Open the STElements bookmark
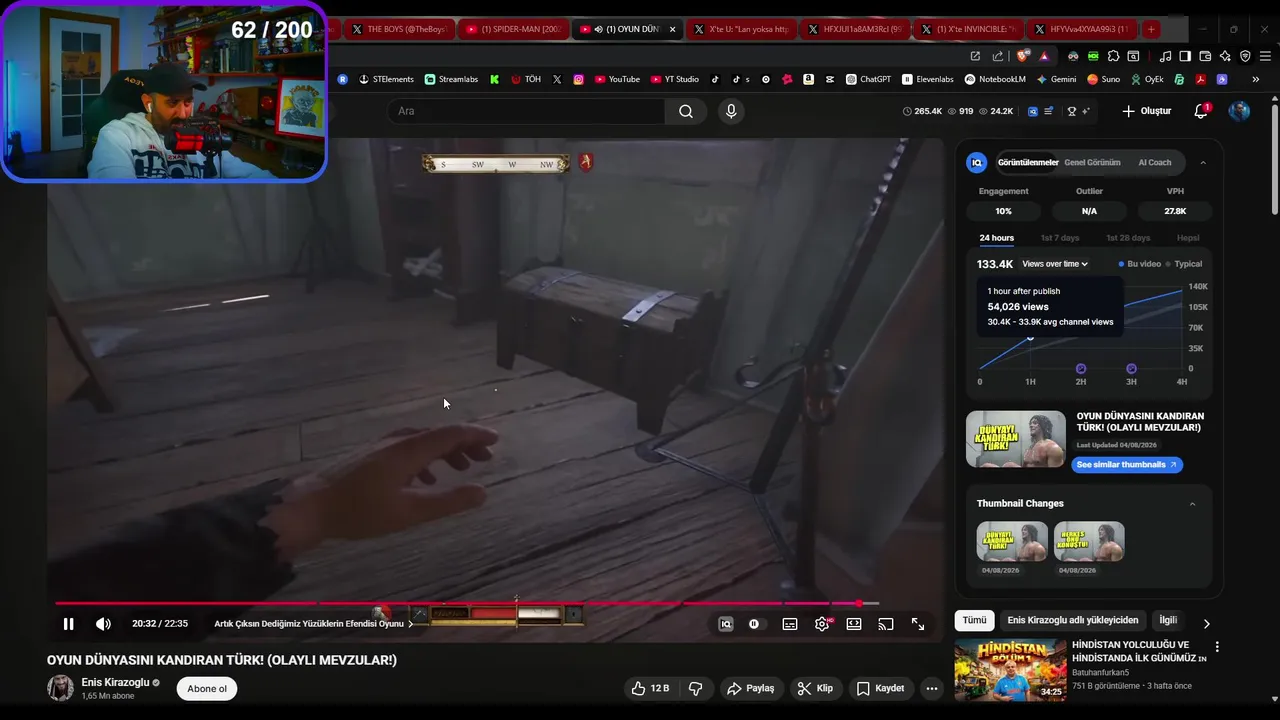The height and width of the screenshot is (720, 1280). (386, 79)
